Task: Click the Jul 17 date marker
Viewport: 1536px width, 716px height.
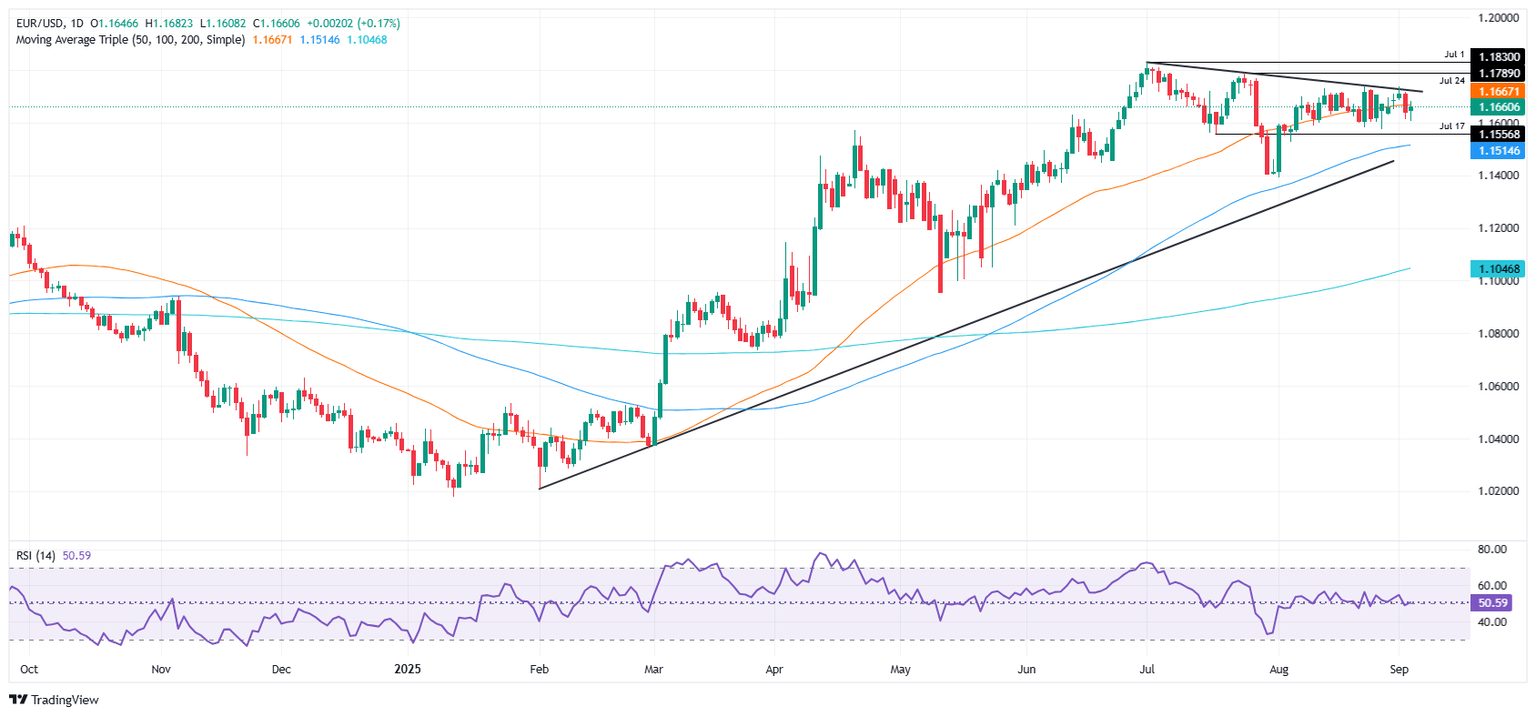Action: (1453, 126)
